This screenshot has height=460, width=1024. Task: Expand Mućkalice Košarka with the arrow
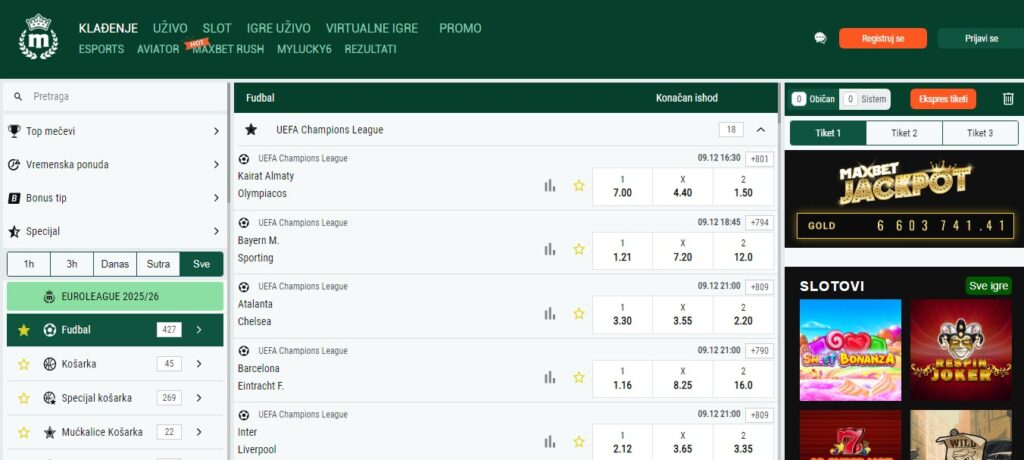(199, 432)
